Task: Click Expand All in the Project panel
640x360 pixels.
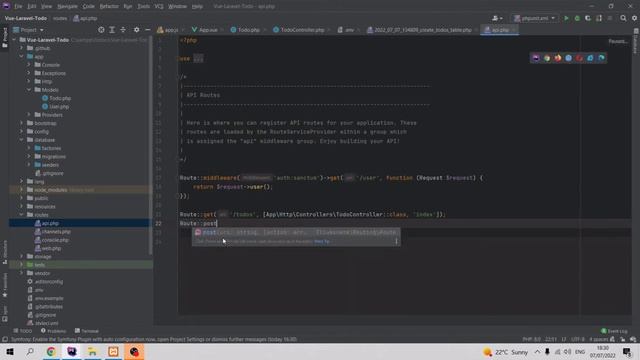Action: [112, 30]
